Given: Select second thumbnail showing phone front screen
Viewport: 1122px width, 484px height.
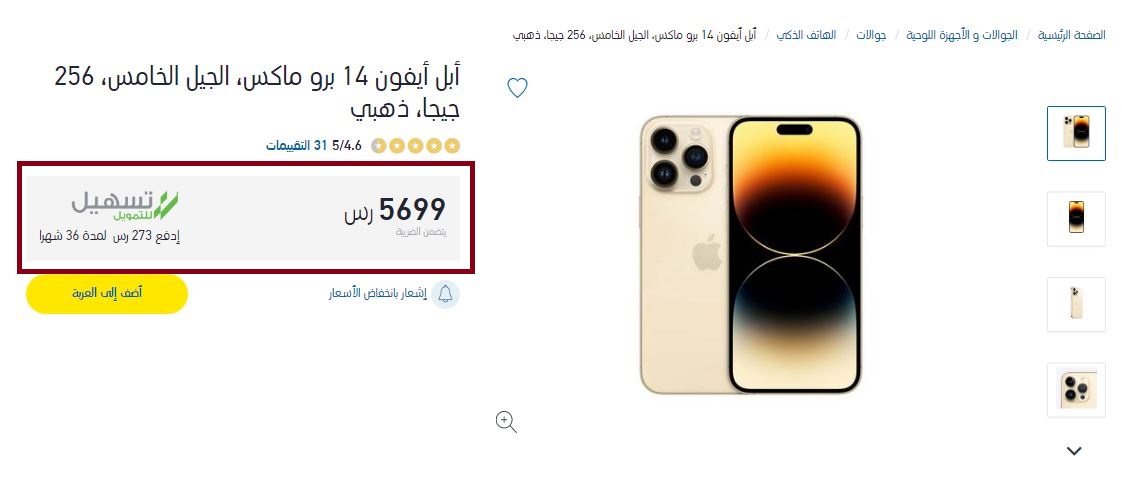Looking at the screenshot, I should pos(1075,218).
